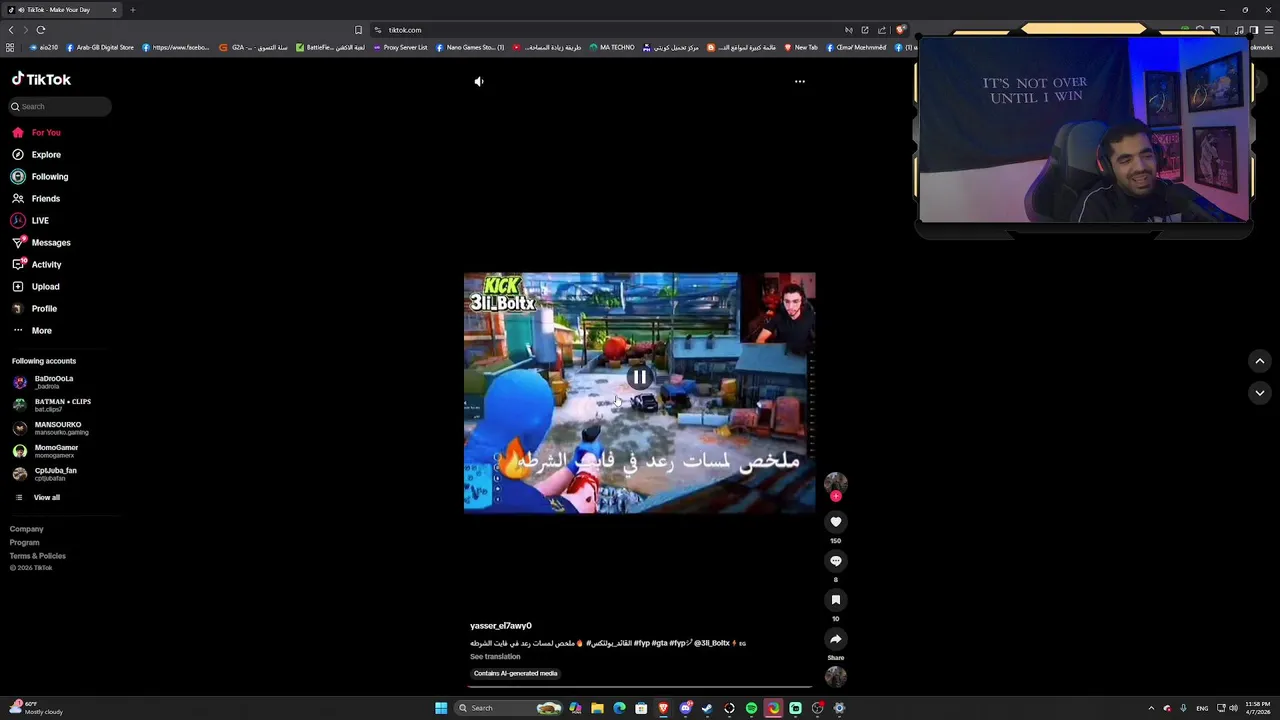1280x720 pixels.
Task: Open video three-dot options menu
Action: [x=800, y=82]
